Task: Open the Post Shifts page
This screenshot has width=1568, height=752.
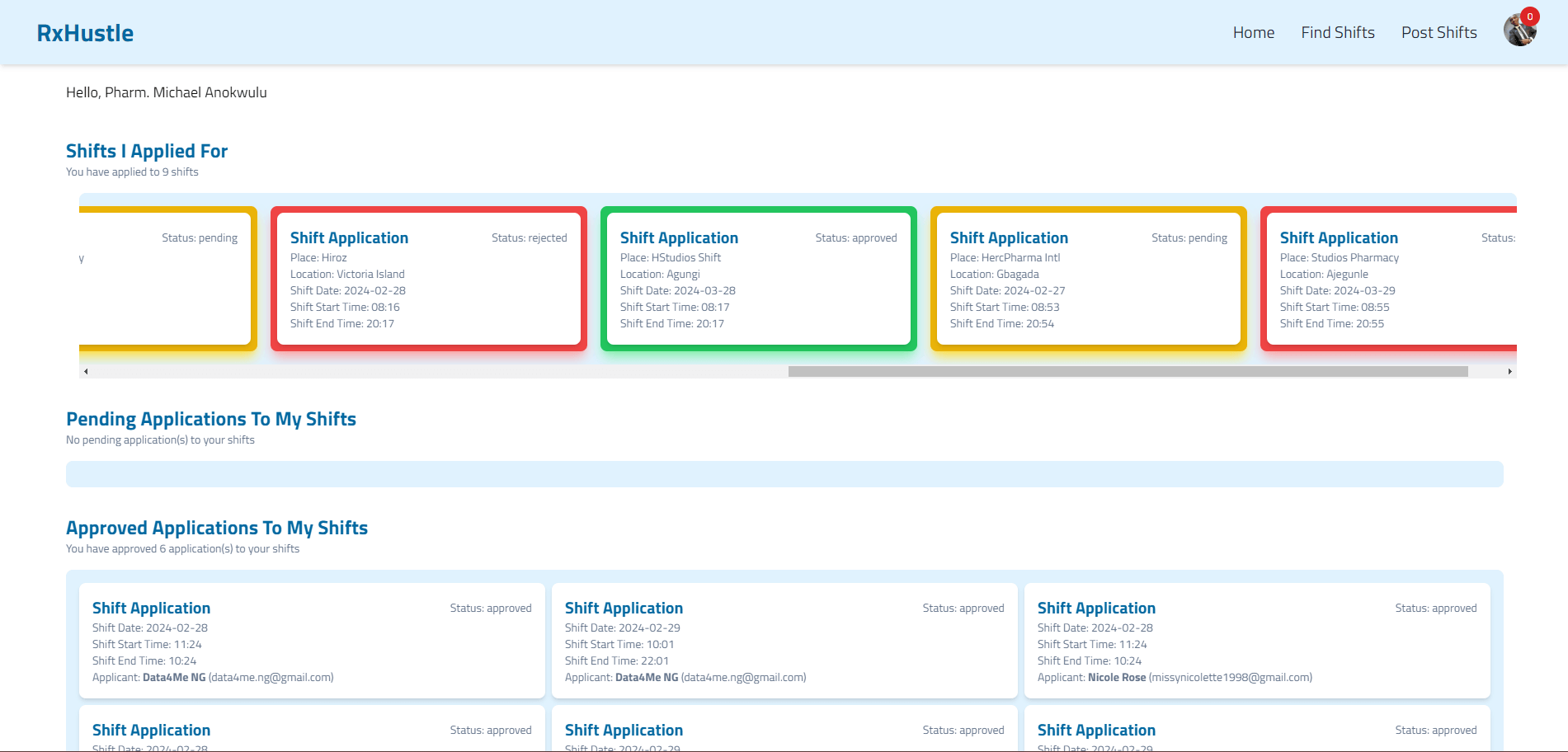Action: coord(1439,33)
